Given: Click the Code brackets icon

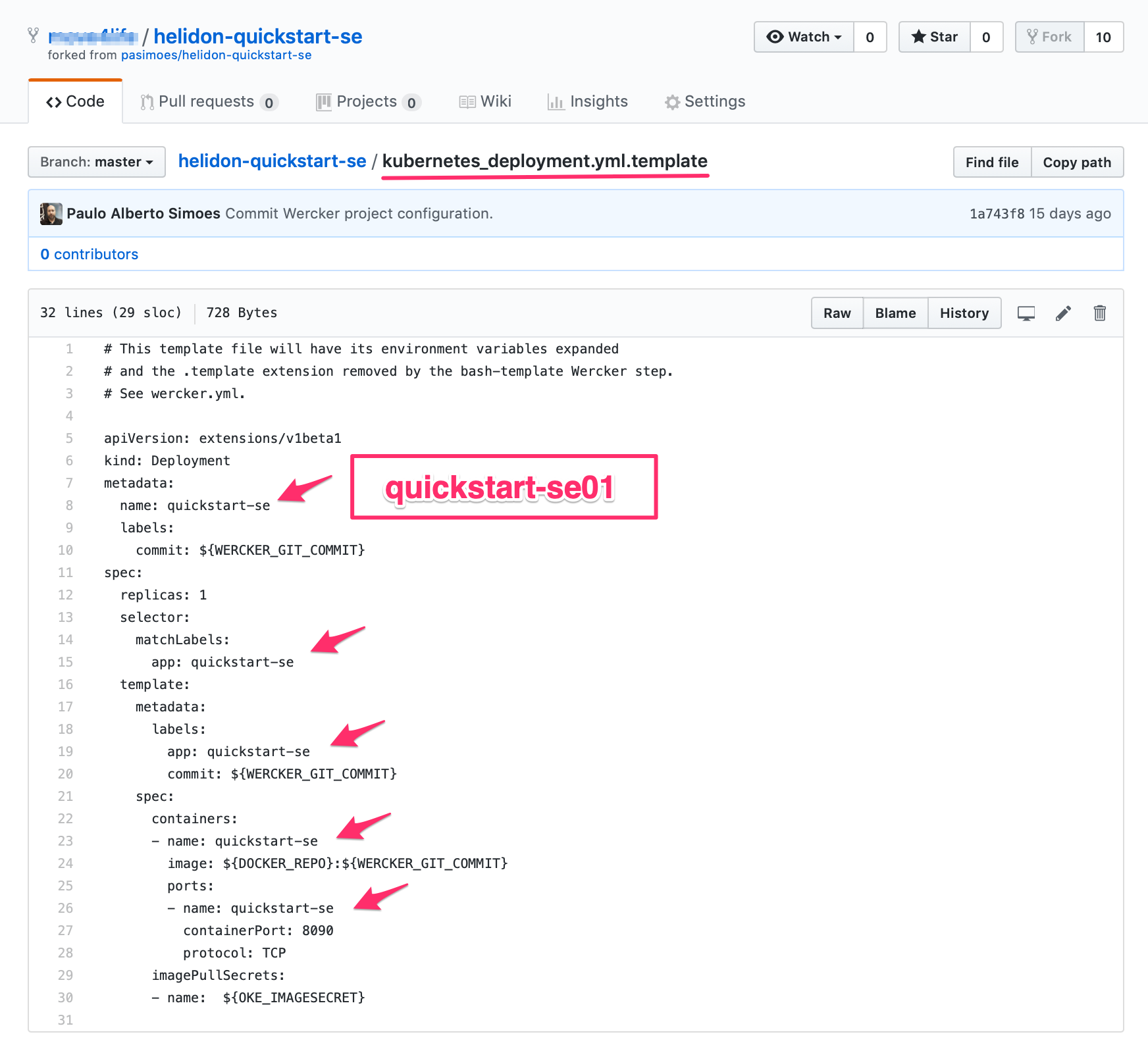Looking at the screenshot, I should [x=54, y=102].
